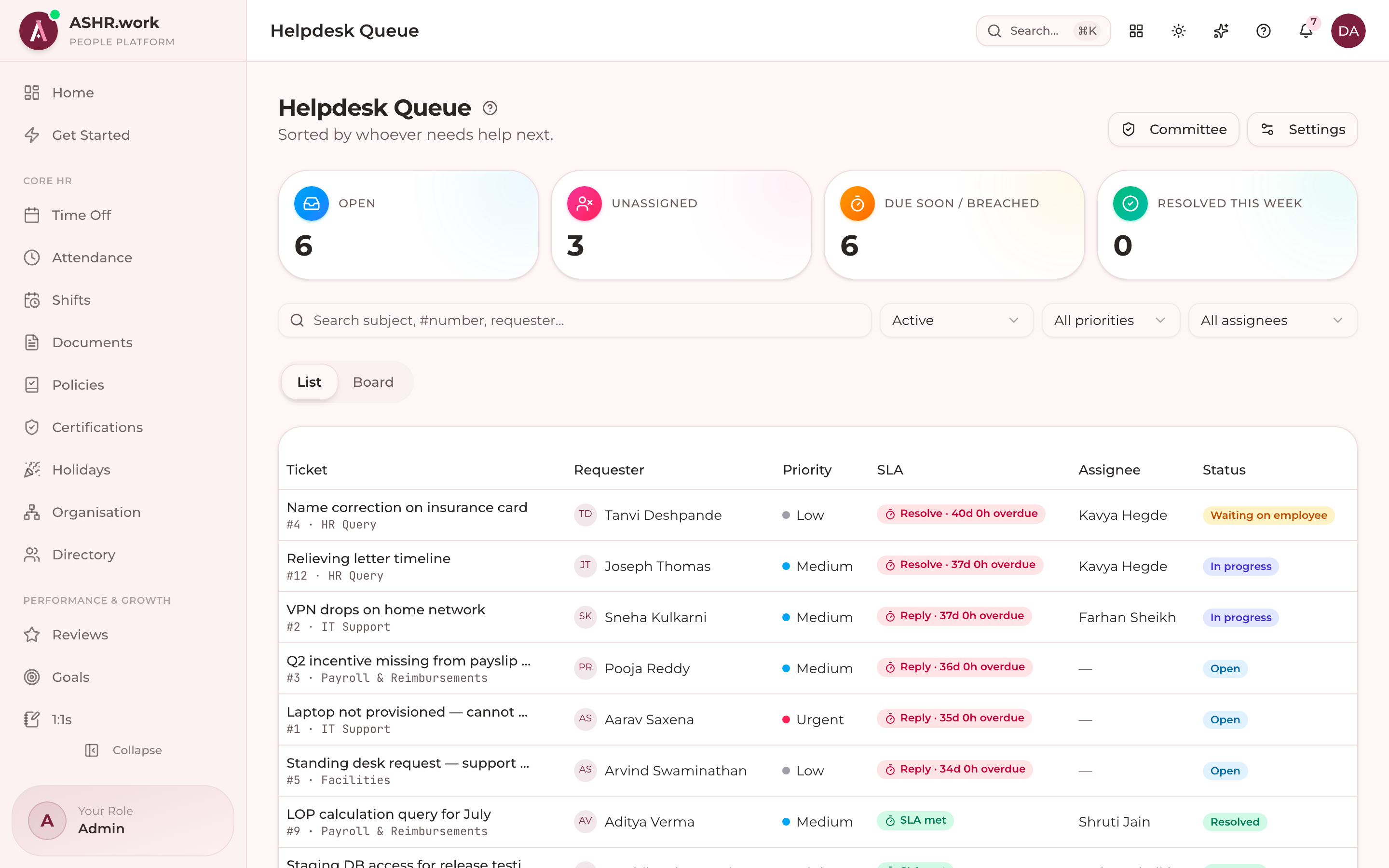Open ticket Q2 incentive missing from payslip
The width and height of the screenshot is (1389, 868).
point(408,661)
